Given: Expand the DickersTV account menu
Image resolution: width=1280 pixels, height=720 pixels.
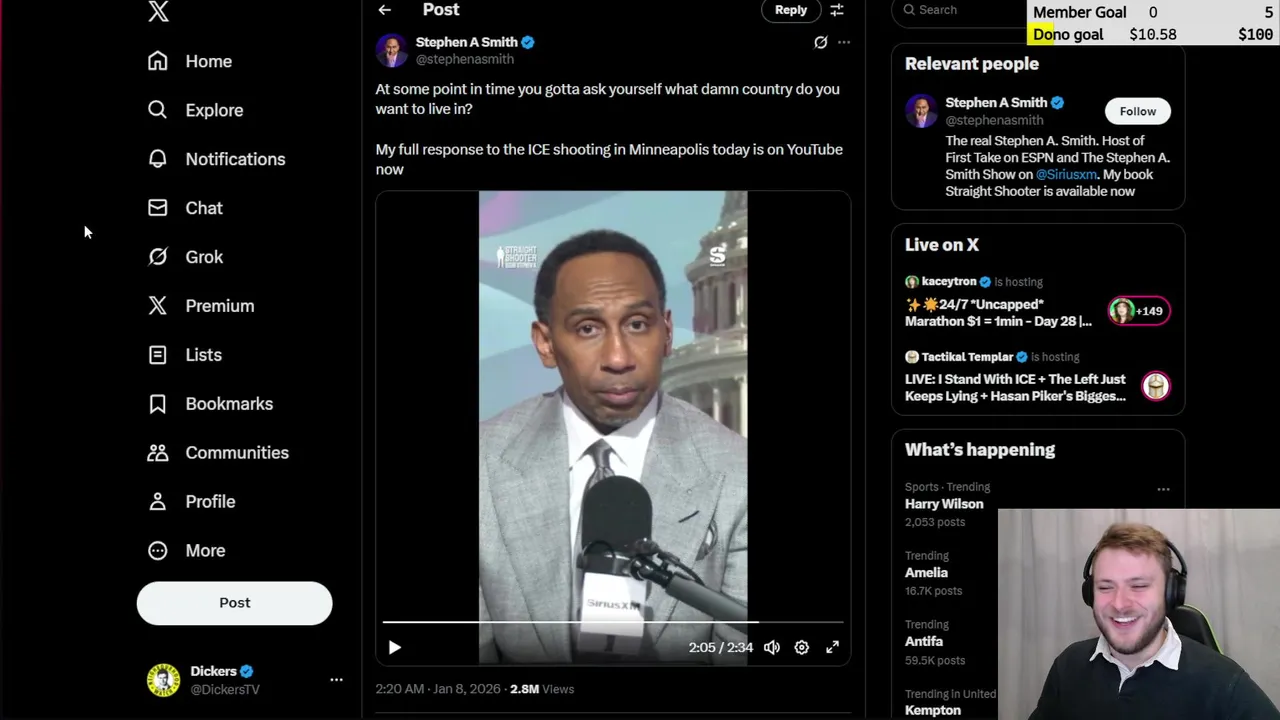Looking at the screenshot, I should (336, 680).
